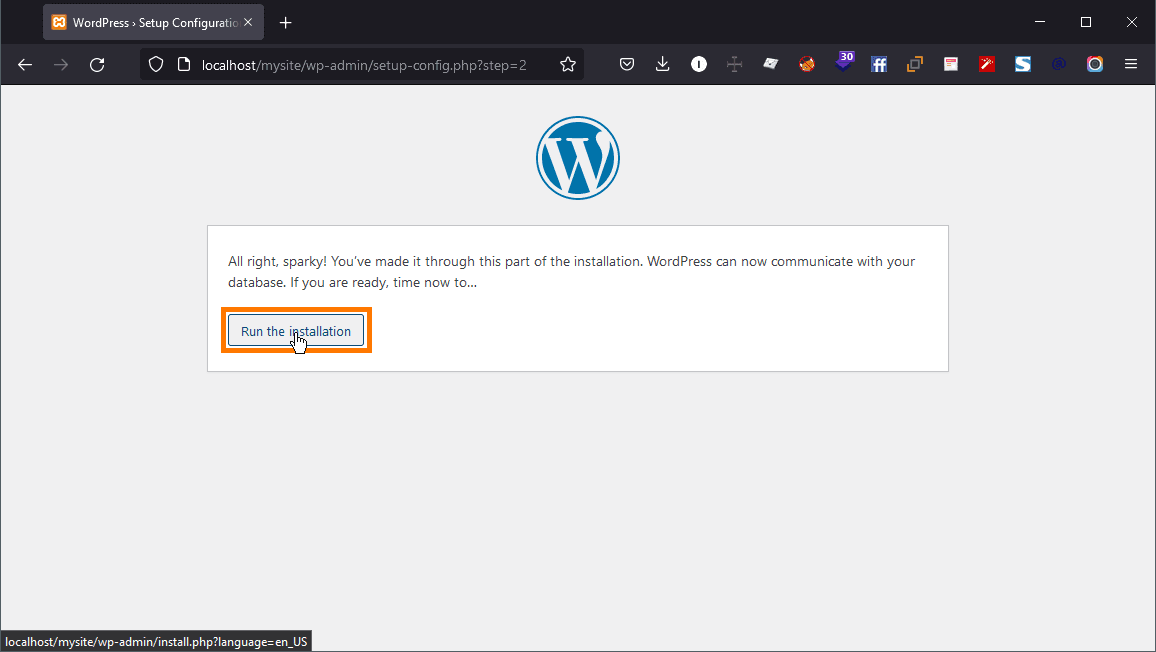Click the URL address bar field
This screenshot has width=1156, height=652.
pyautogui.click(x=364, y=65)
